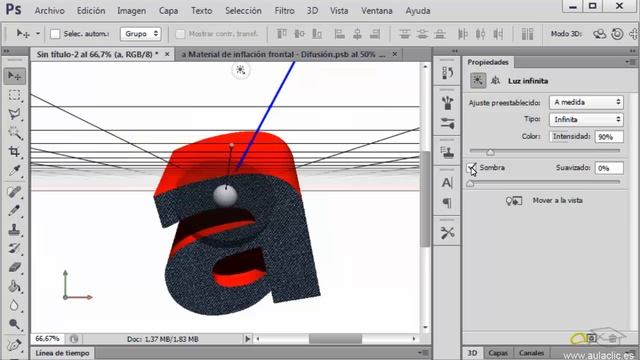Open the Brush Presets panel icon
The height and width of the screenshot is (360, 640).
tap(447, 123)
